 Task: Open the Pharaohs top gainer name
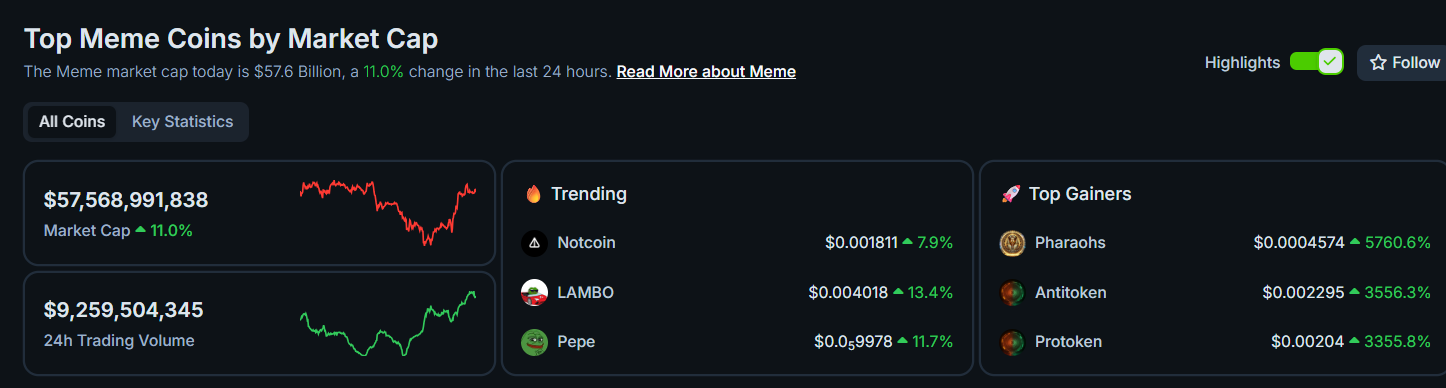[x=1070, y=243]
